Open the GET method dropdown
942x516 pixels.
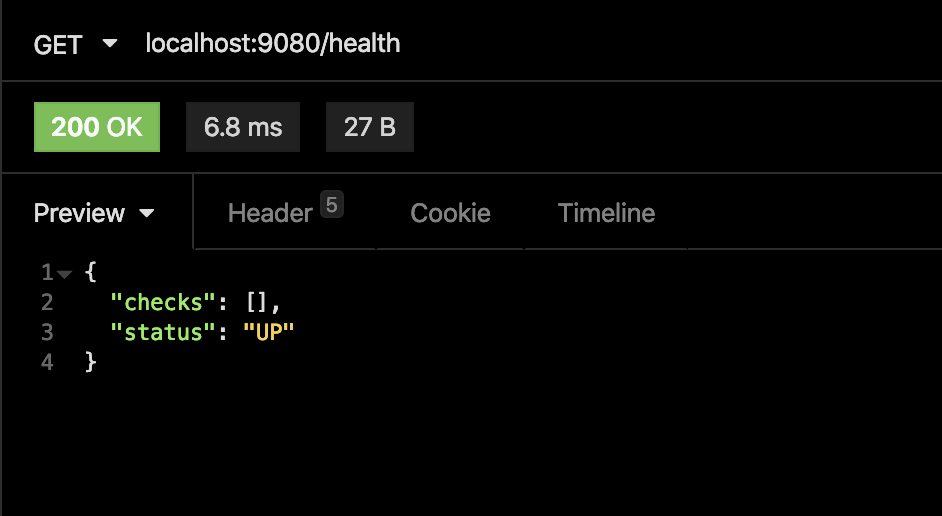75,45
